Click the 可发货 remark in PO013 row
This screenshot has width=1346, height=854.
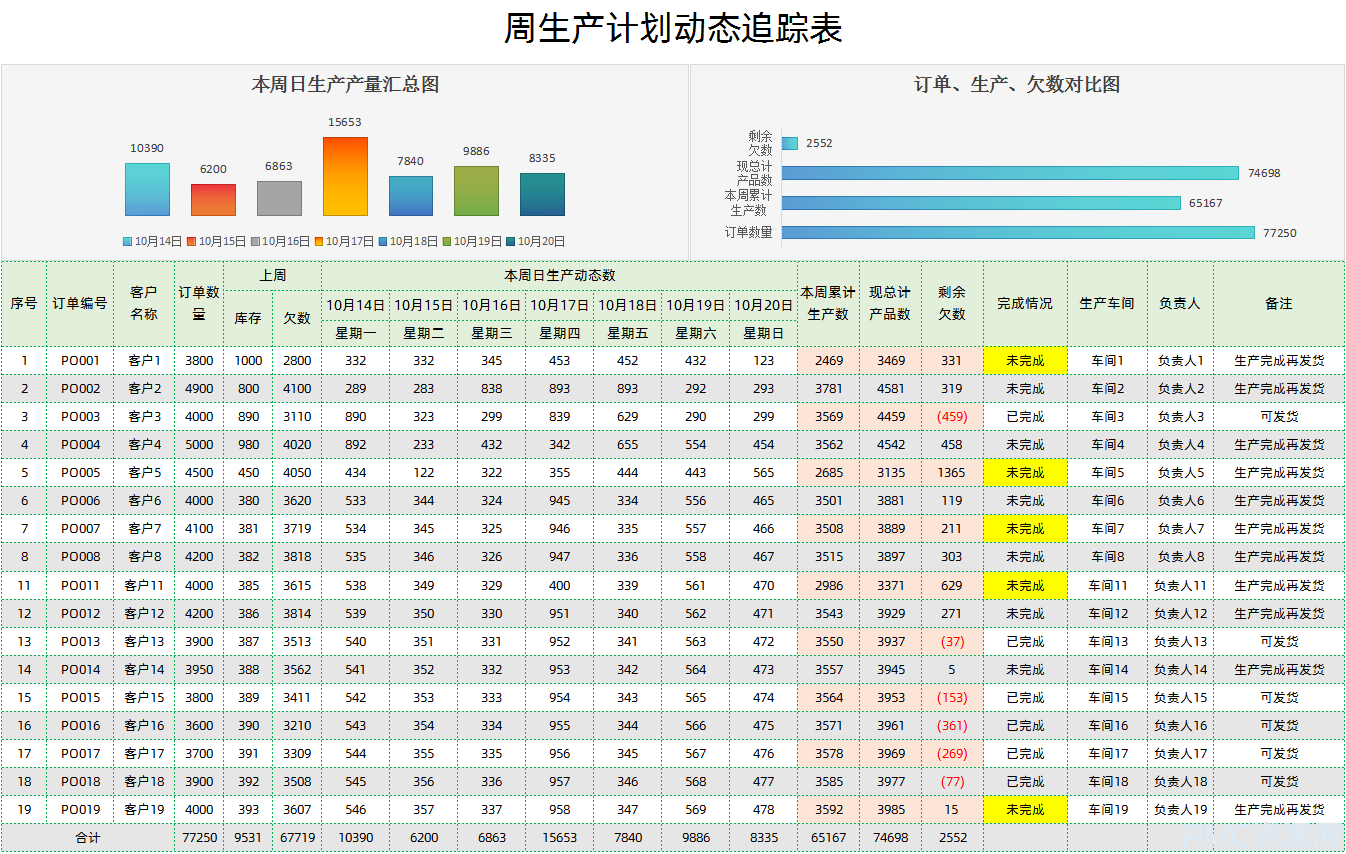1279,642
